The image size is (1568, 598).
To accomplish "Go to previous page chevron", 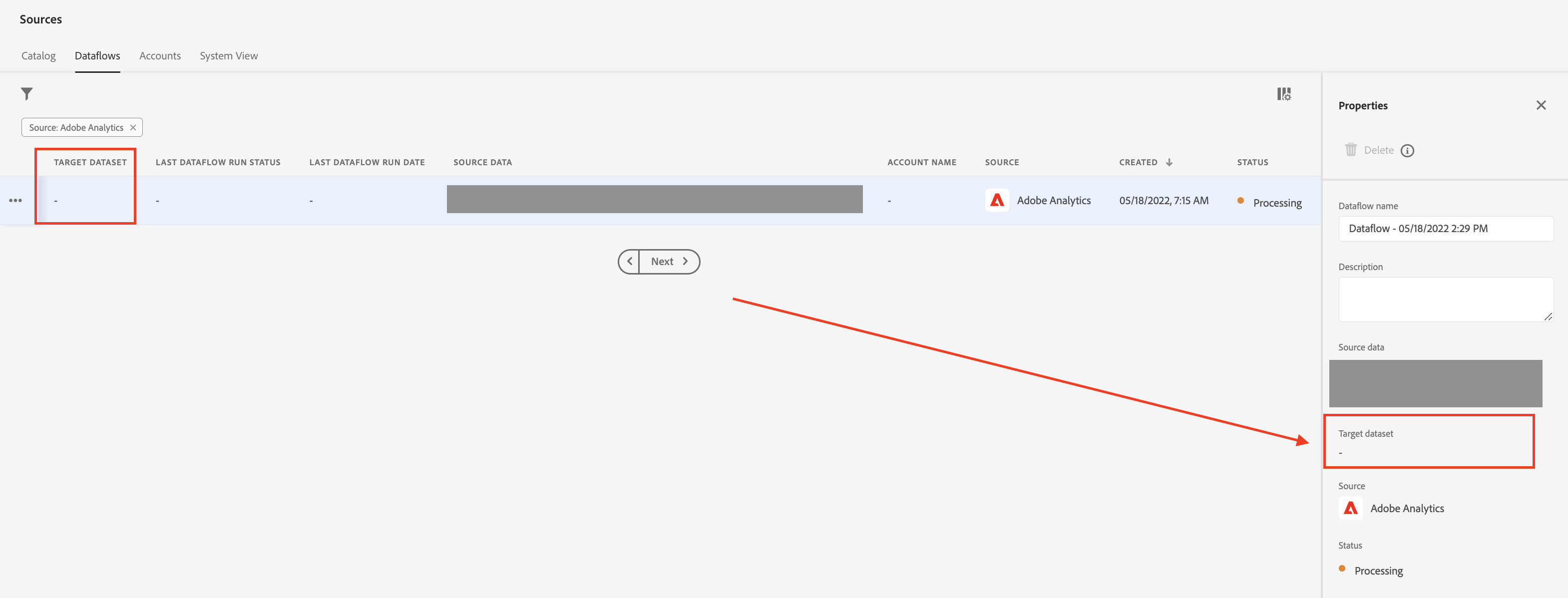I will (629, 262).
